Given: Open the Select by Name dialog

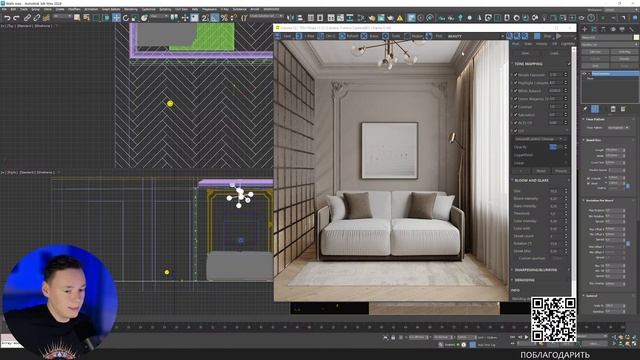Looking at the screenshot, I should tap(87, 18).
